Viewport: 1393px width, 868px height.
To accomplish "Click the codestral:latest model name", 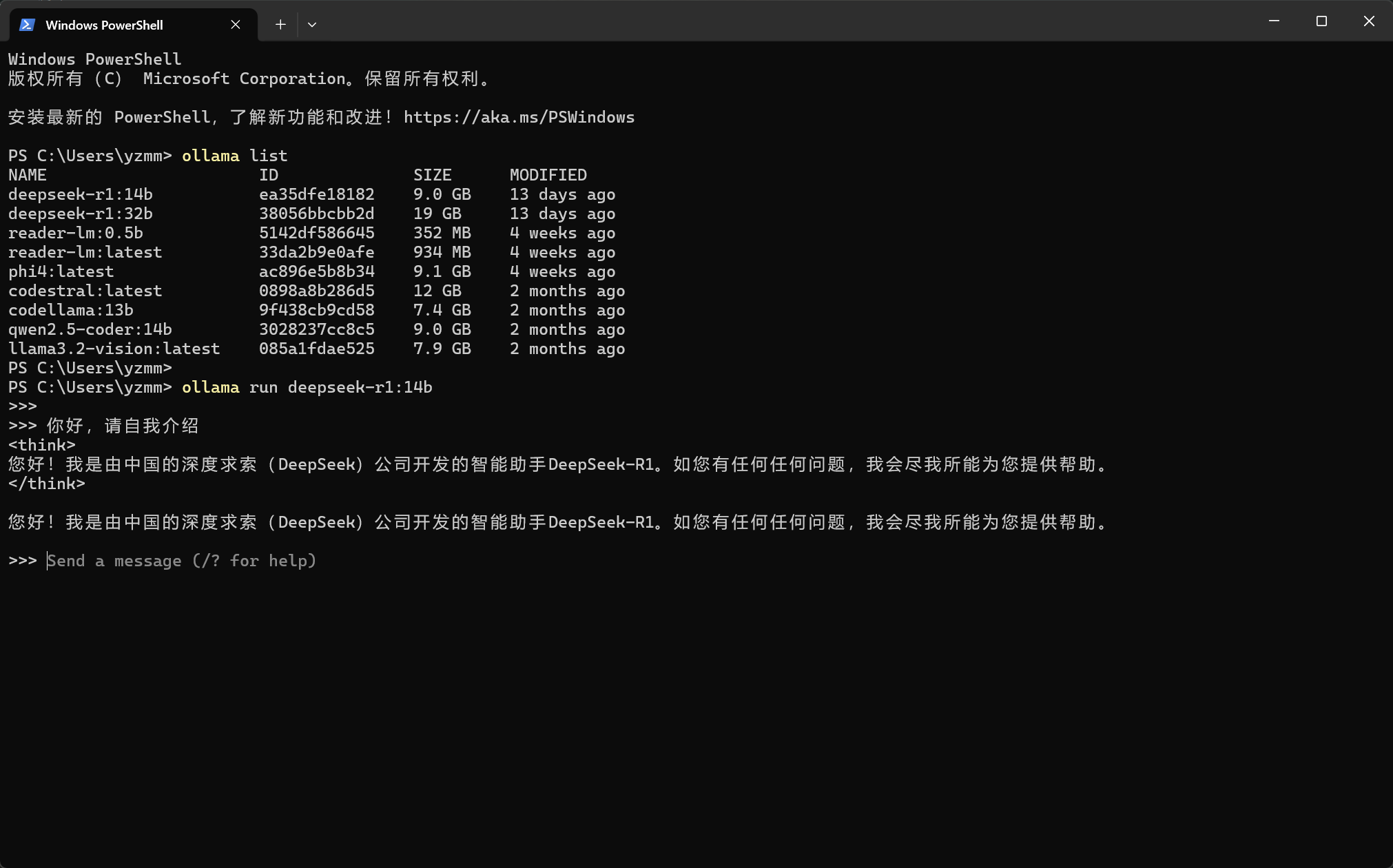I will 85,291.
